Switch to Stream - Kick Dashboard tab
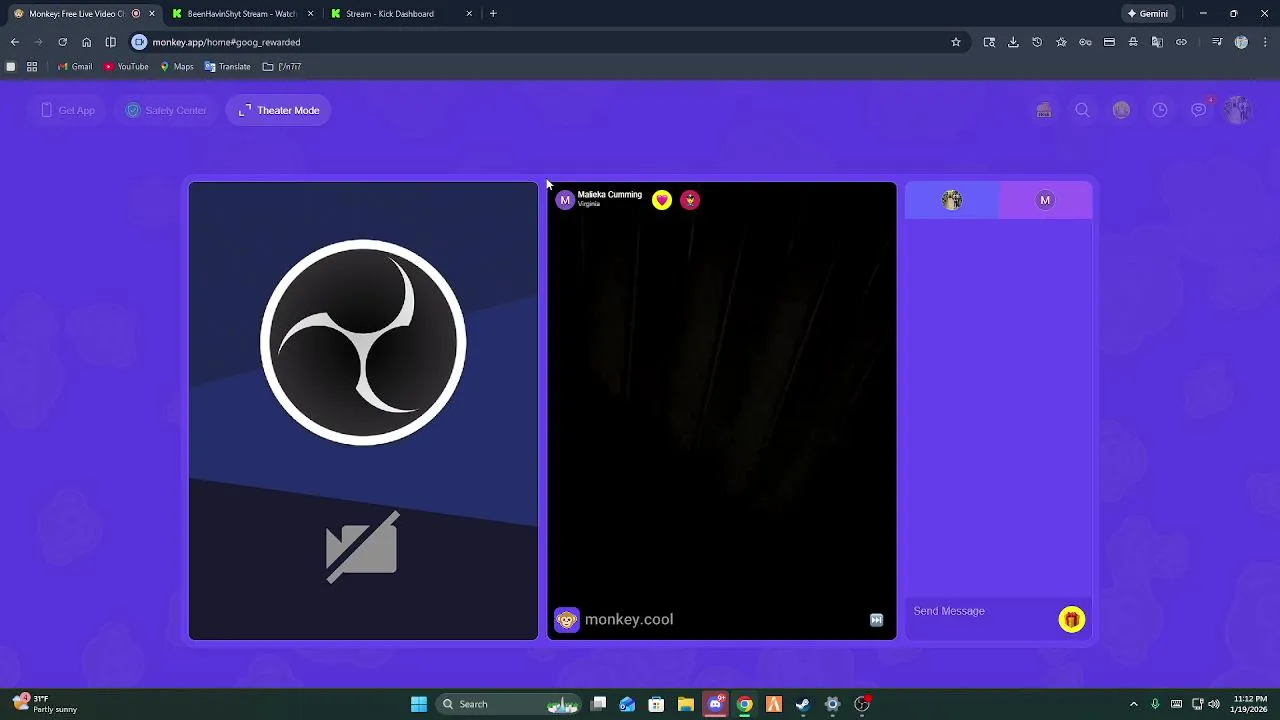The width and height of the screenshot is (1280, 720). pos(400,14)
